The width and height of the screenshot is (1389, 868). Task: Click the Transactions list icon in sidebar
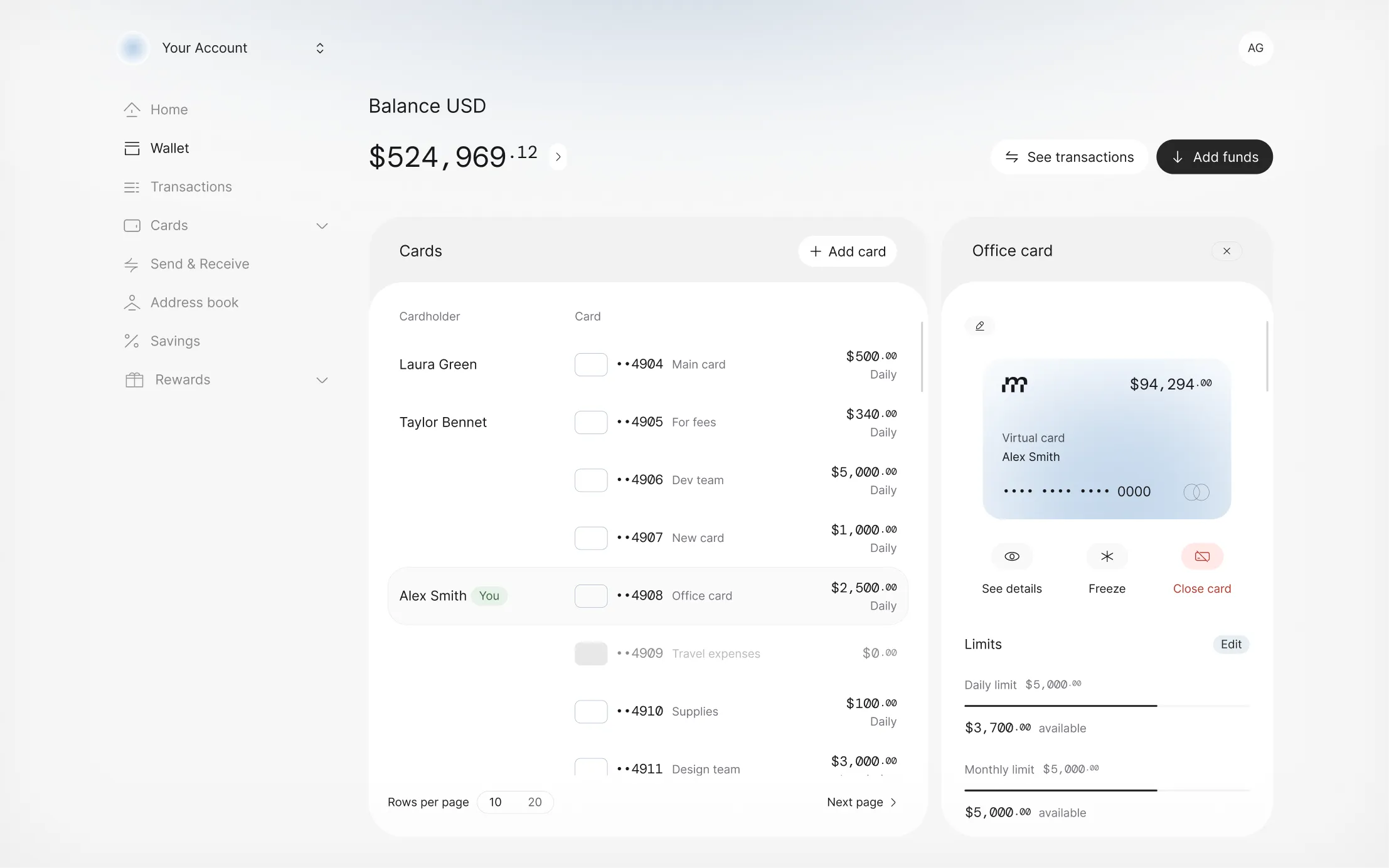(x=132, y=187)
